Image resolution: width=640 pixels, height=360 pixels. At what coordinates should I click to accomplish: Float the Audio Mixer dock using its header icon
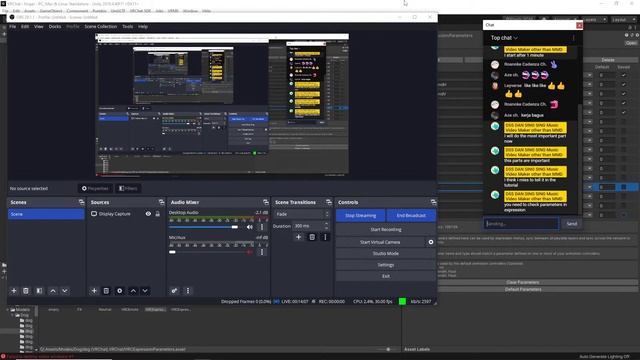[266, 202]
